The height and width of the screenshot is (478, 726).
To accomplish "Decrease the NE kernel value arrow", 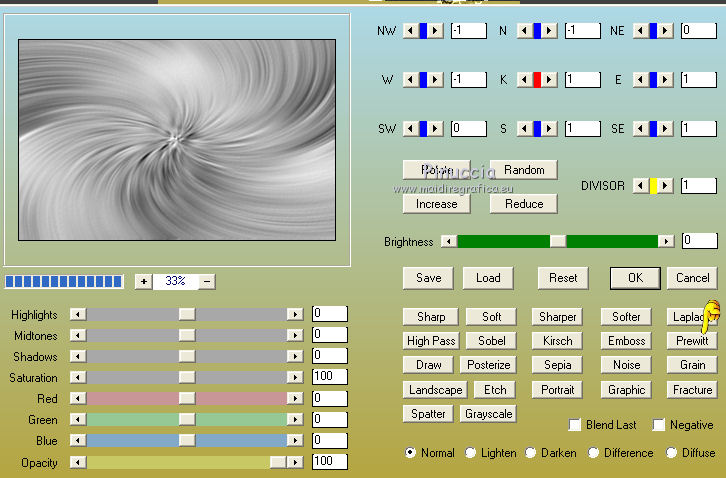I will tap(640, 31).
